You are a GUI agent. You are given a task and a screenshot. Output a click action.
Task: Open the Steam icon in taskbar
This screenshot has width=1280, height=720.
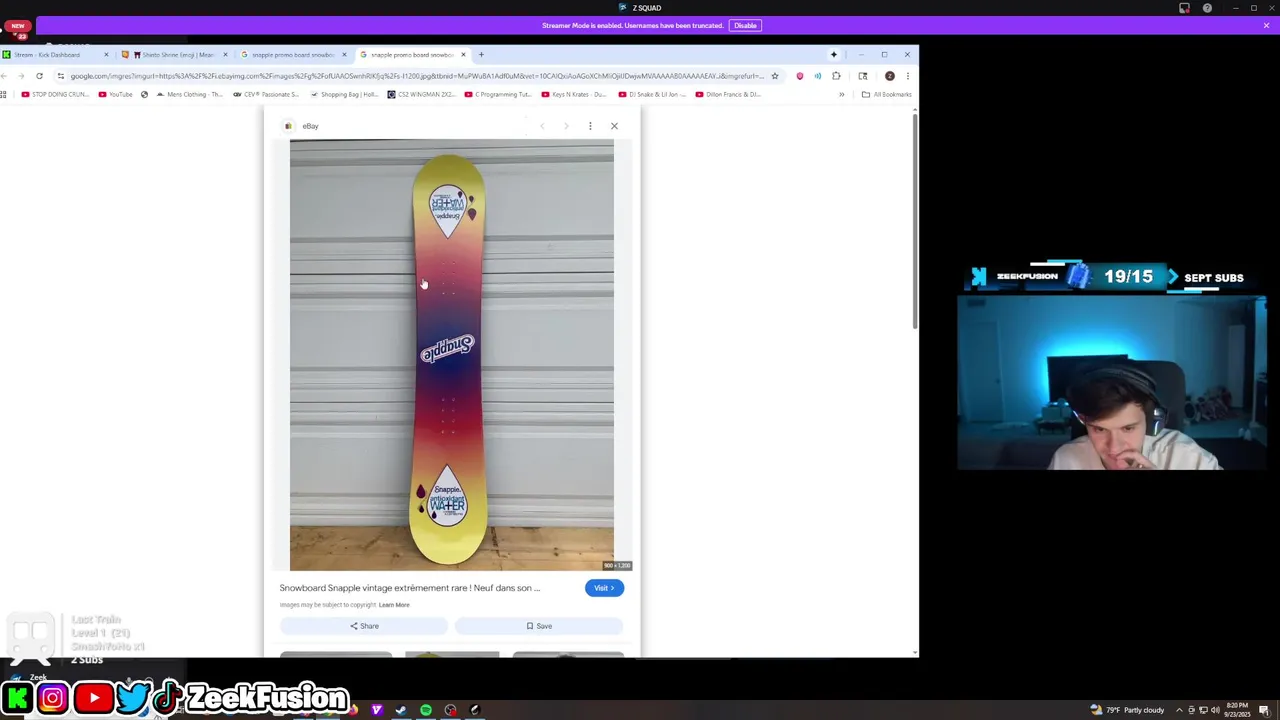(x=401, y=710)
